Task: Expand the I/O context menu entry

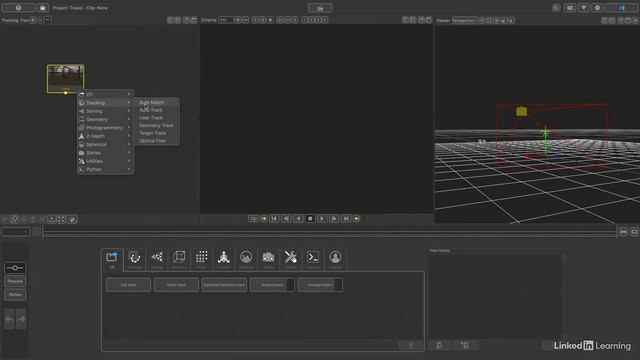Action: pyautogui.click(x=106, y=94)
